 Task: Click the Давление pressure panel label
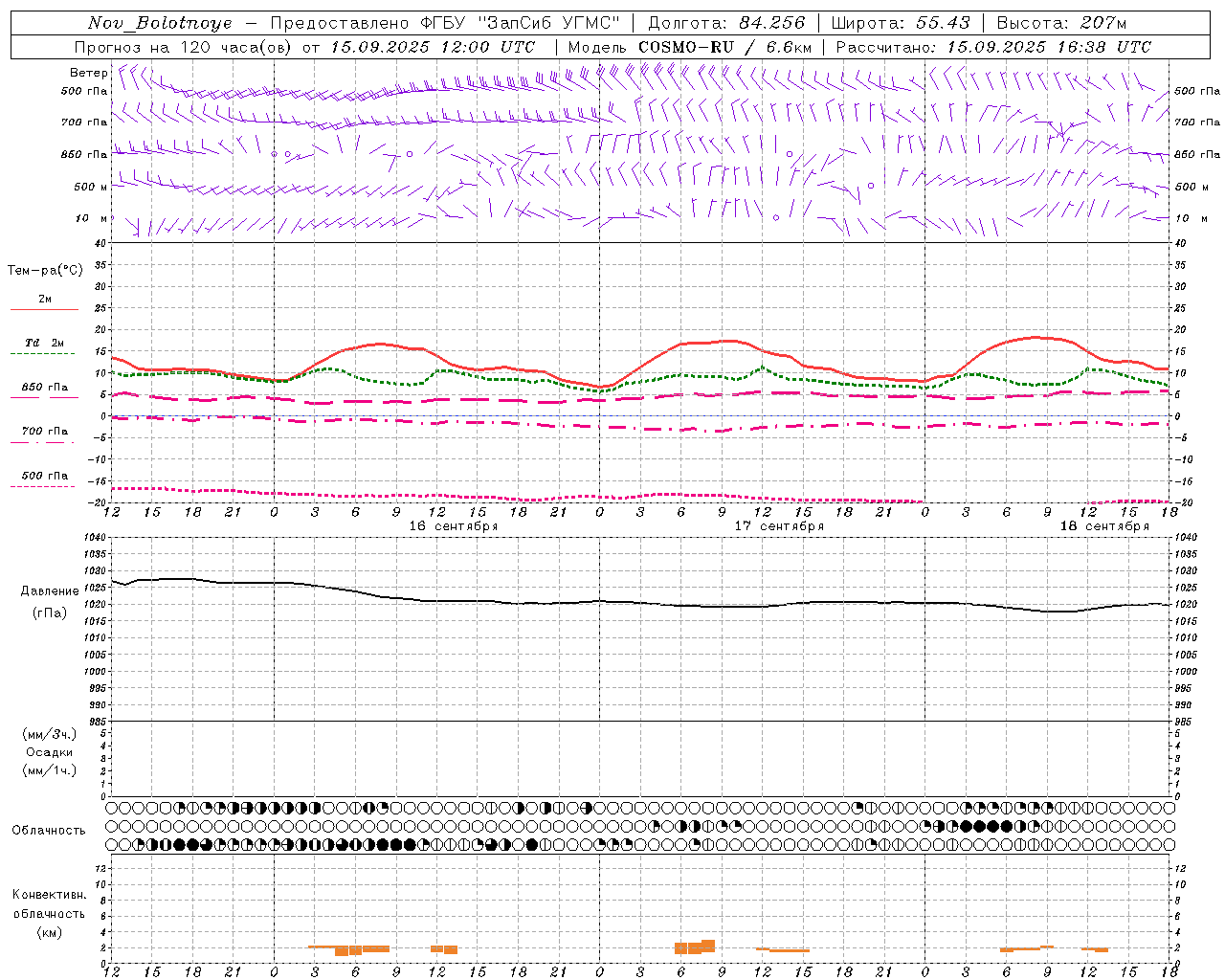pos(50,591)
